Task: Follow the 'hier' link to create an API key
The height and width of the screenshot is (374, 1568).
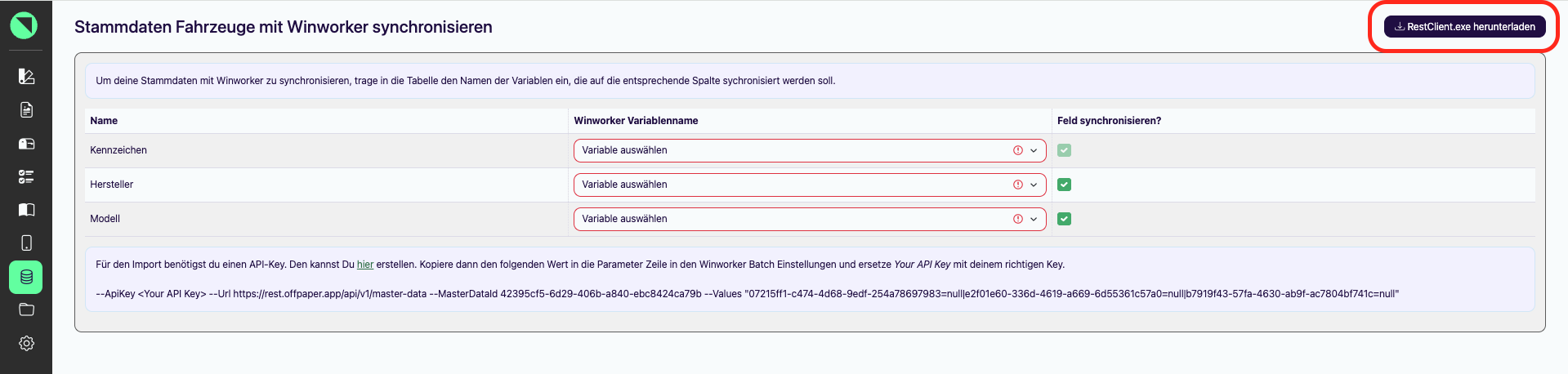Action: 365,265
